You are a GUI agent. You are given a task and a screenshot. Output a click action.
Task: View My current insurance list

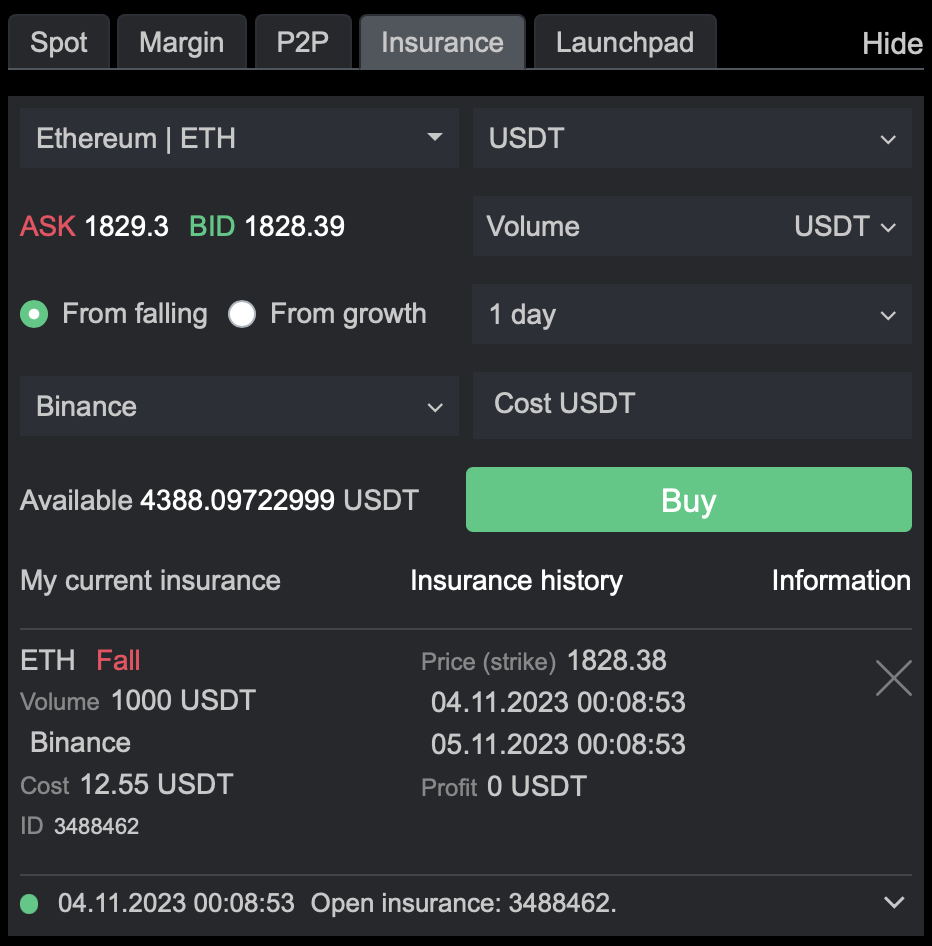pyautogui.click(x=150, y=581)
